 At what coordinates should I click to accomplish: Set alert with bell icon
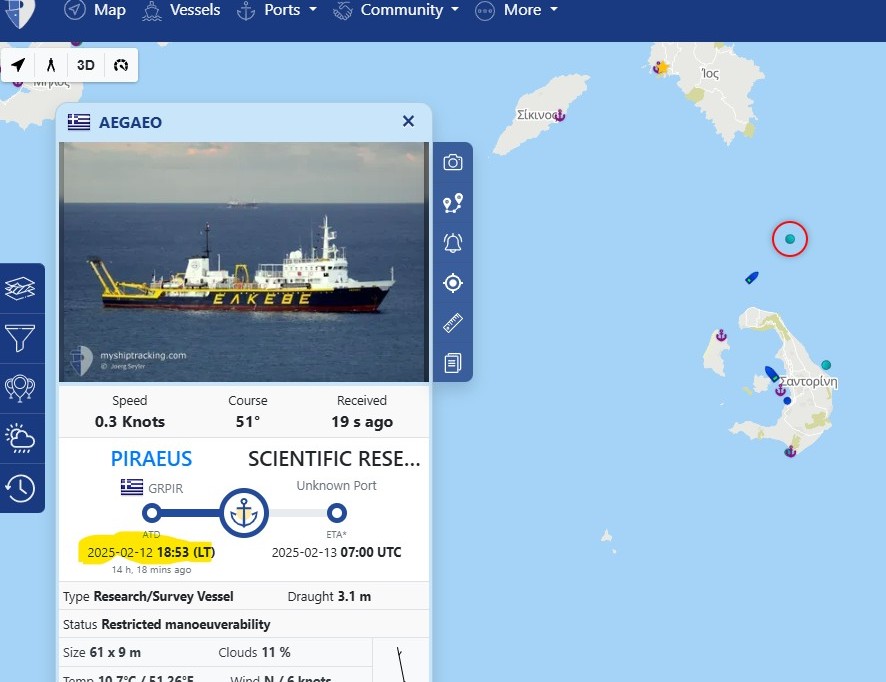(453, 243)
